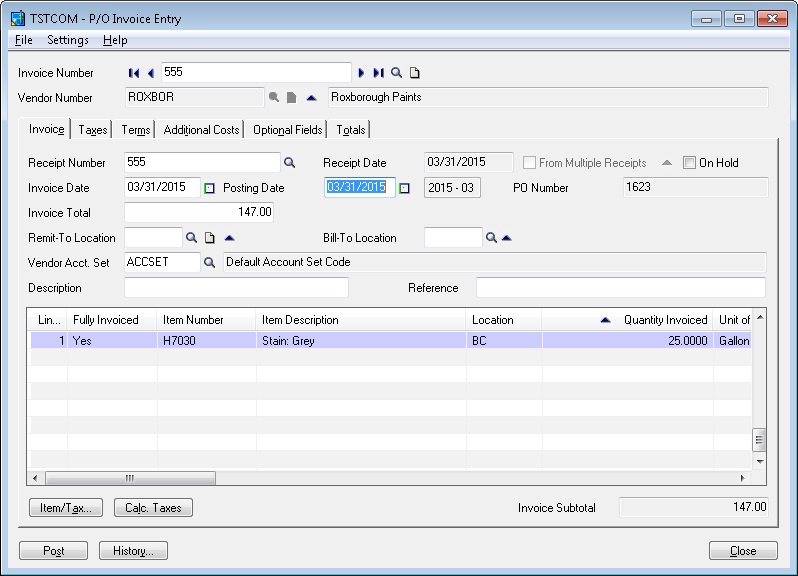
Task: Jump to last invoice record
Action: 378,73
